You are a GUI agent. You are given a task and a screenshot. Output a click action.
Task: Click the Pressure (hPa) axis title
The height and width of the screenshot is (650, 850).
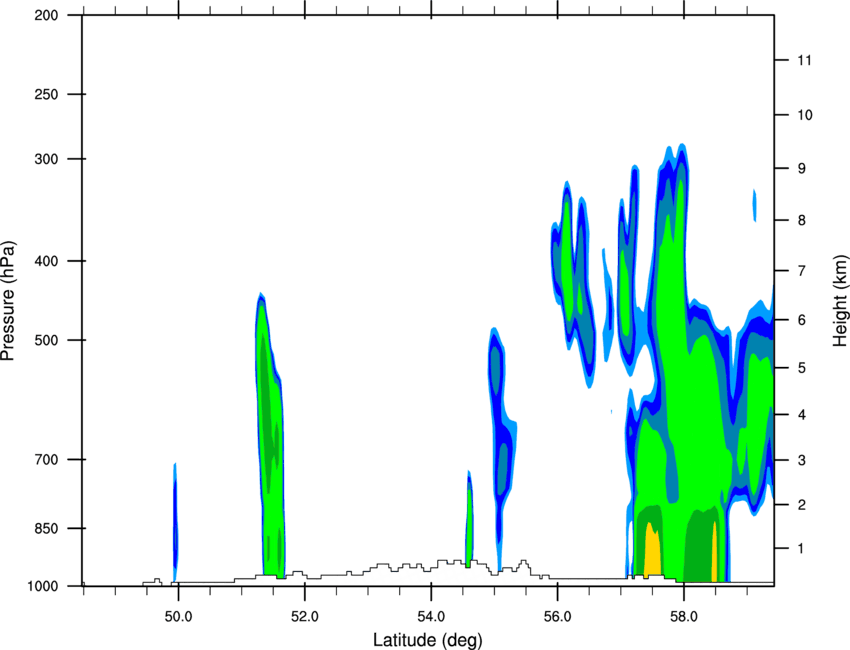tap(8, 301)
